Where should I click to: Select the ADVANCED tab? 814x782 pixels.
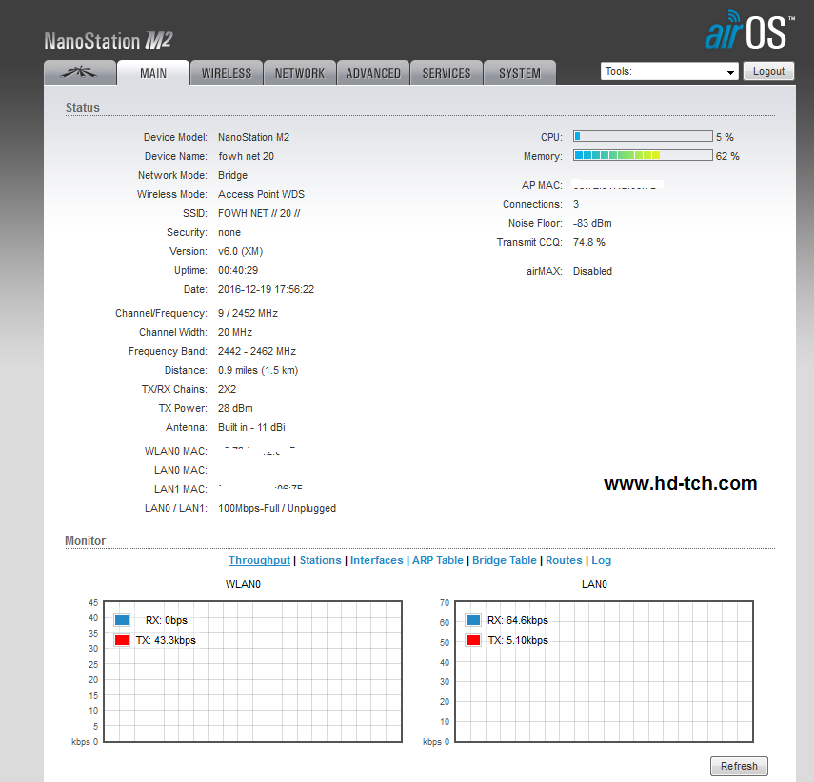pyautogui.click(x=373, y=73)
